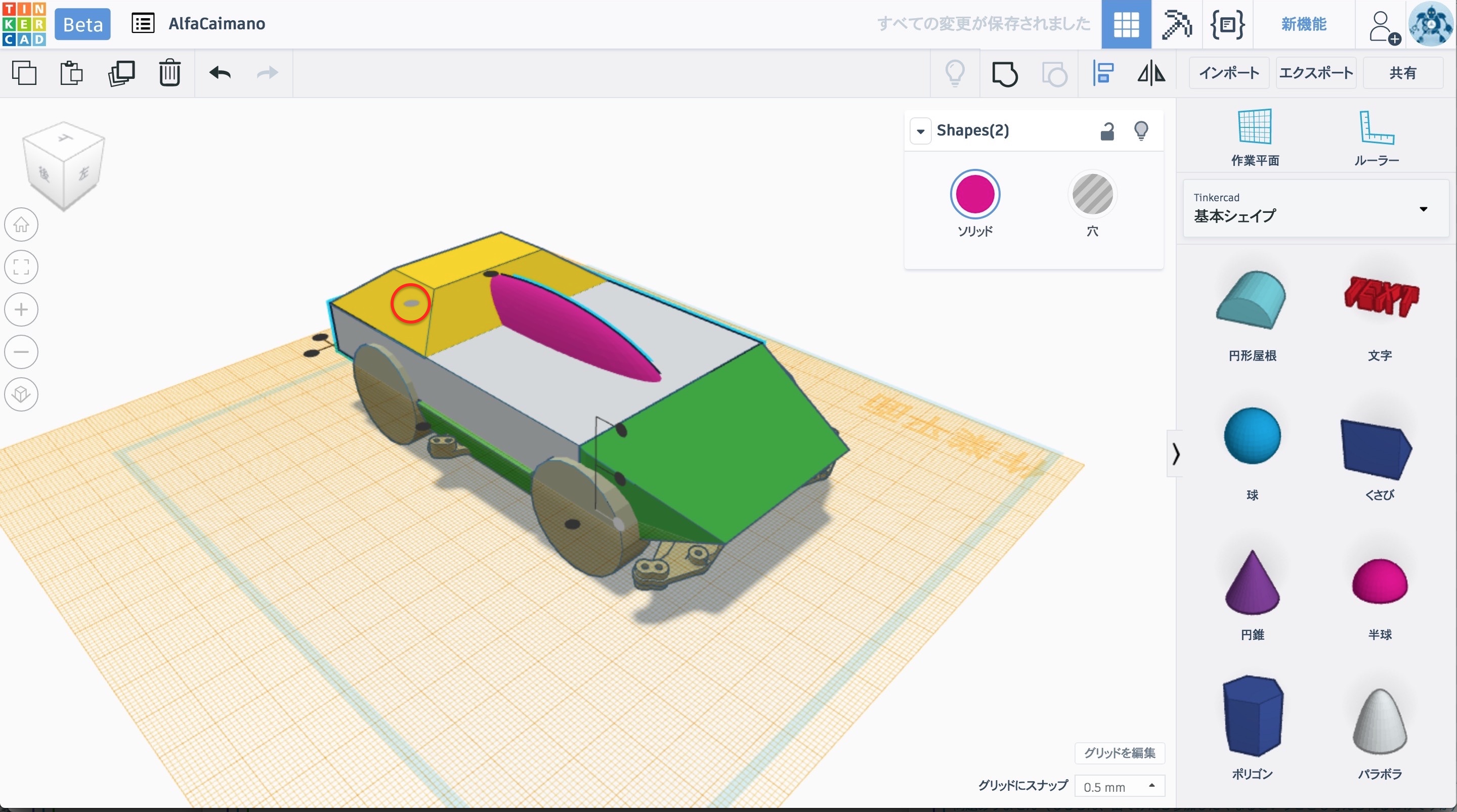The width and height of the screenshot is (1457, 812).
Task: Collapse the Shapes(2) inspector panel
Action: [x=921, y=131]
